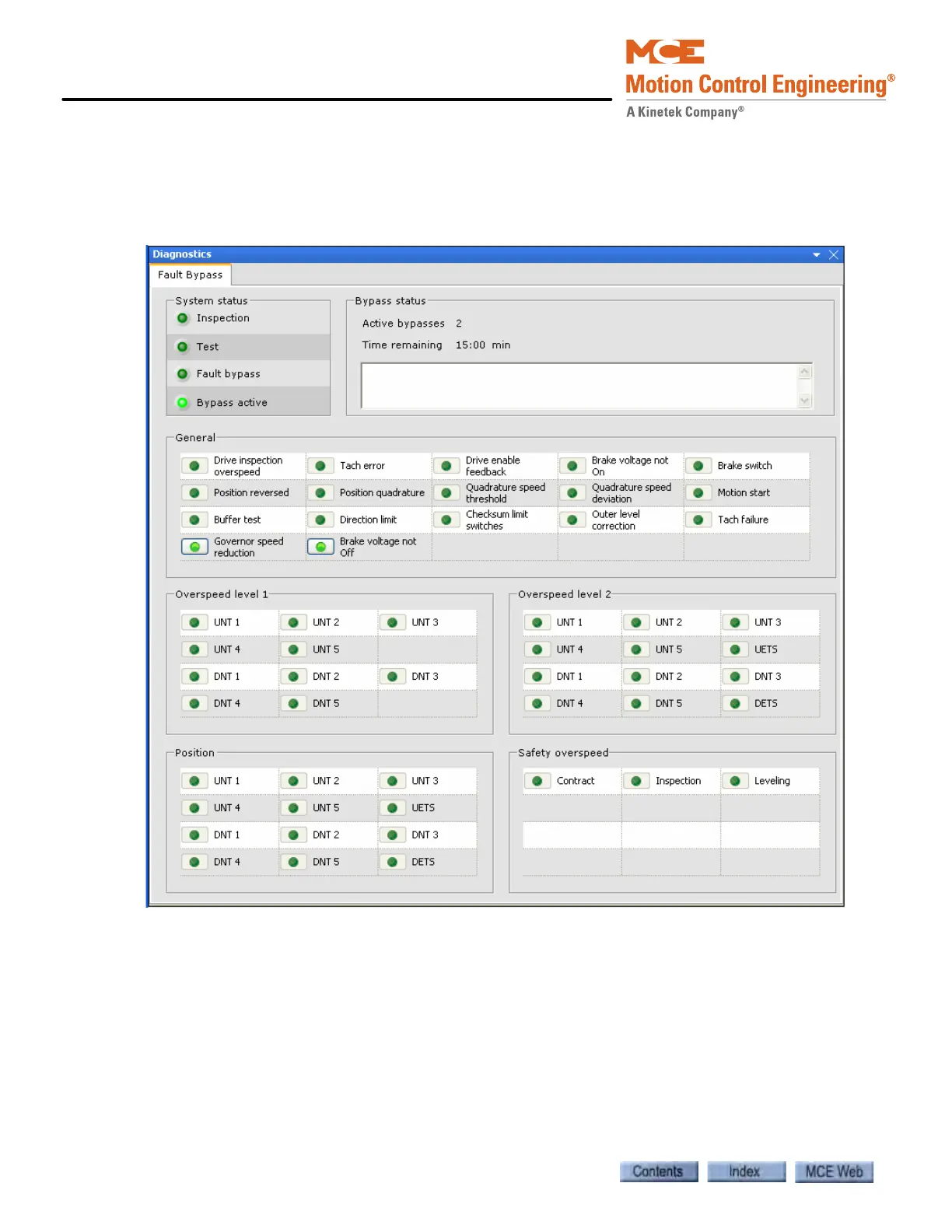Select the Fault Bypass tab
The width and height of the screenshot is (952, 1232).
tap(190, 275)
